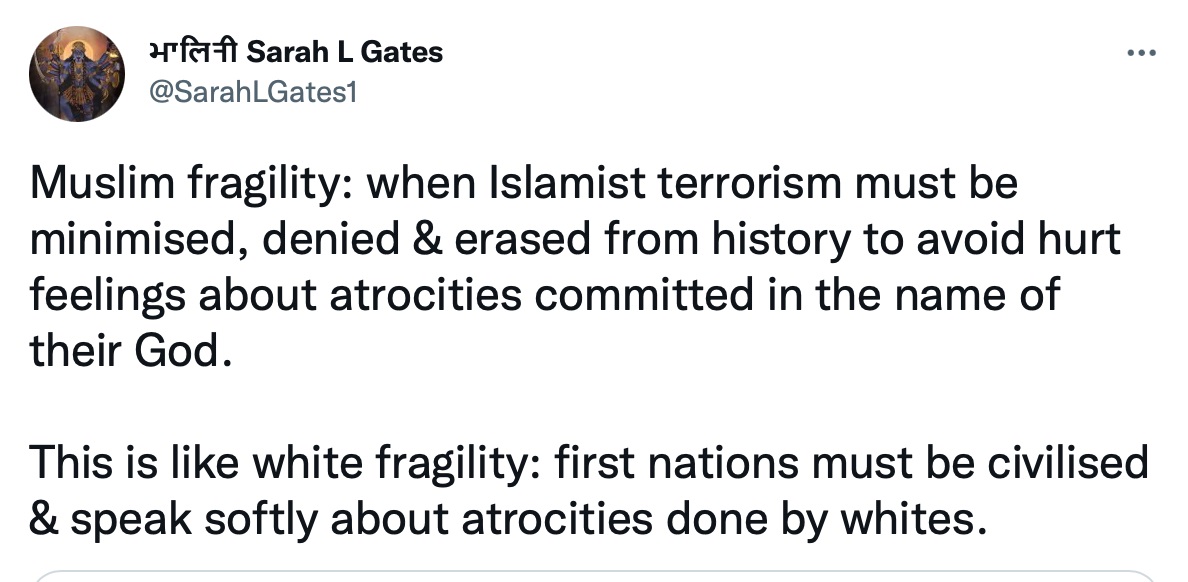Click the Punjabi script part of the name
Viewport: 1188px width, 582px height.
pyautogui.click(x=195, y=52)
